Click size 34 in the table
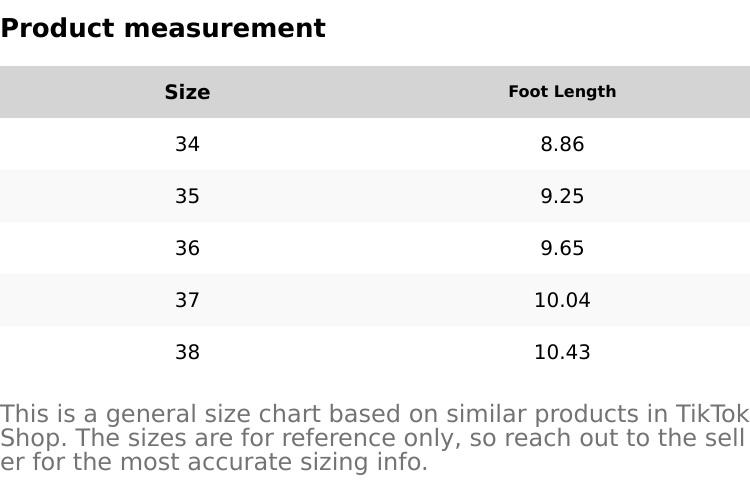The image size is (750, 498). 187,144
